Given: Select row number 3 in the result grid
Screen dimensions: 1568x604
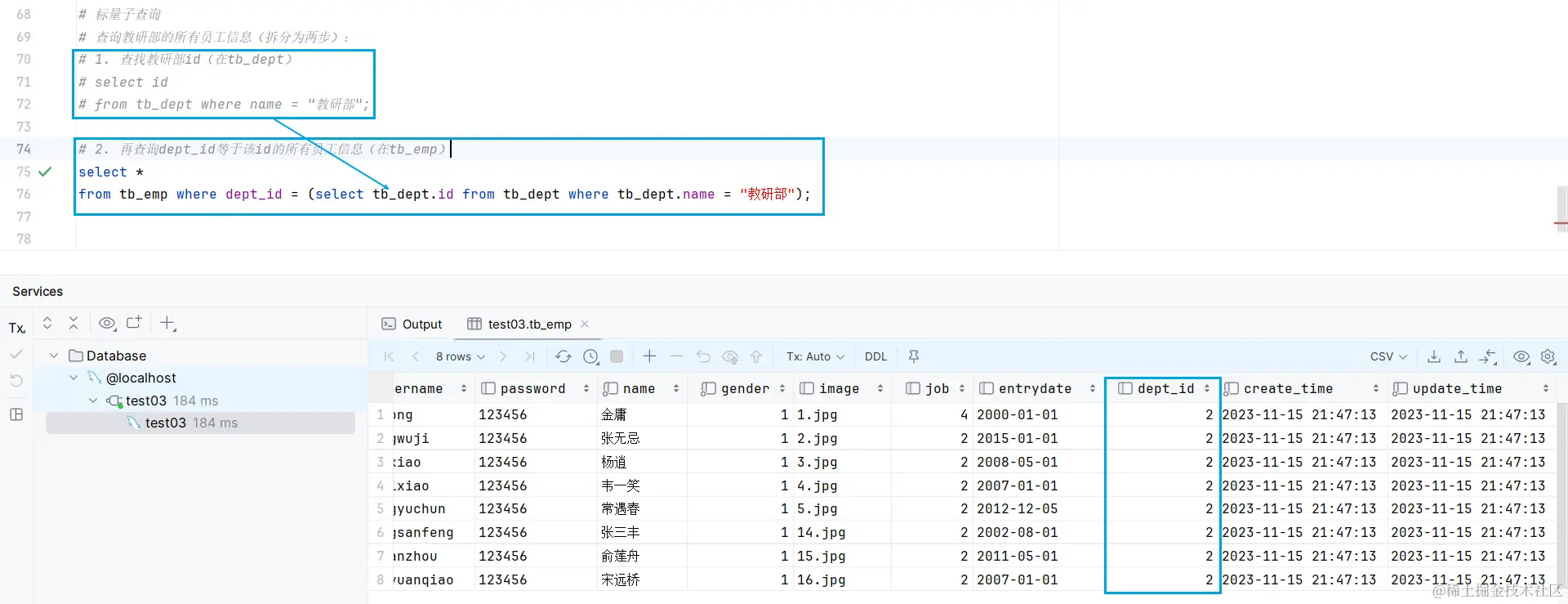Looking at the screenshot, I should pyautogui.click(x=381, y=462).
